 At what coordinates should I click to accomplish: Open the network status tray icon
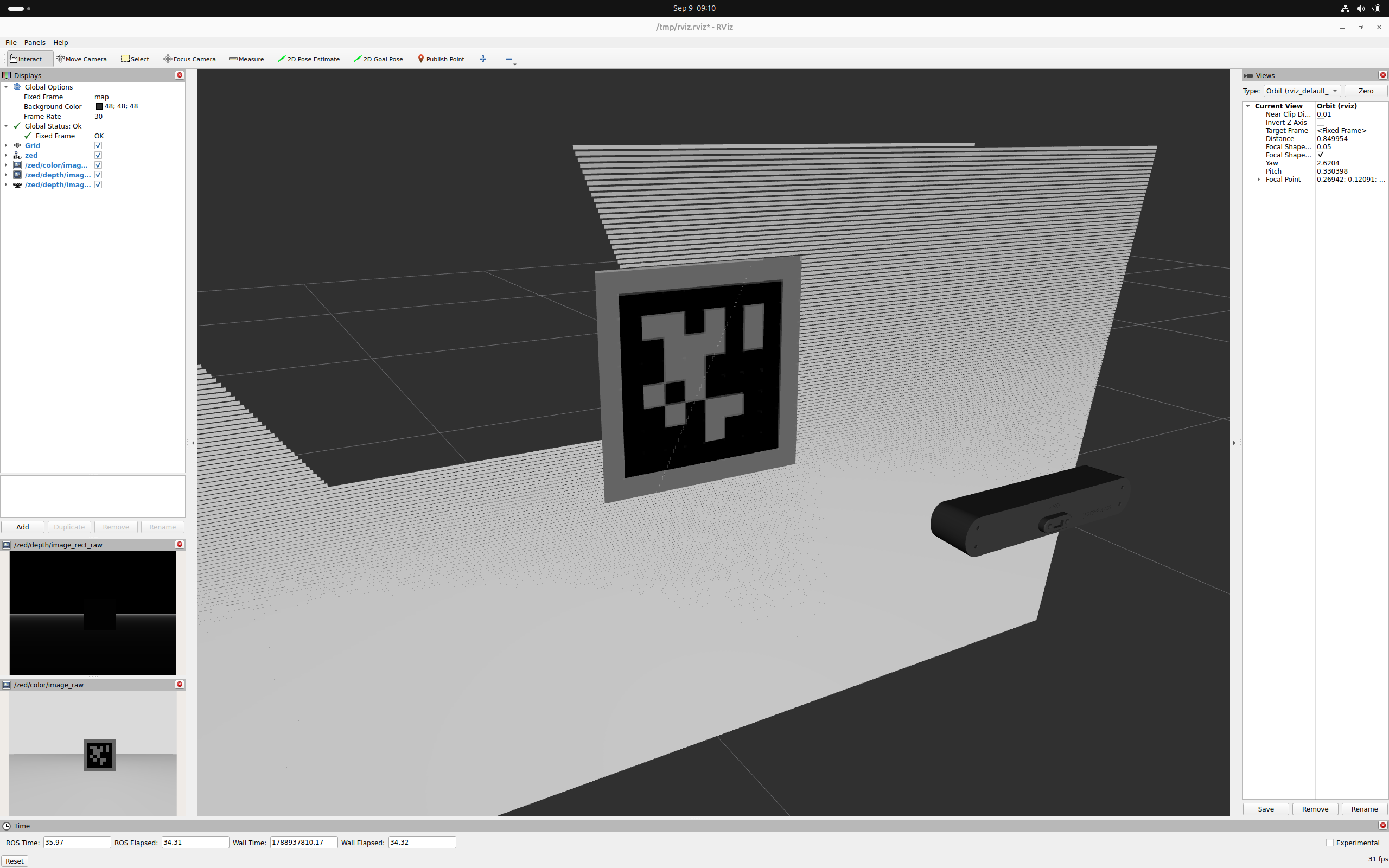pyautogui.click(x=1345, y=8)
